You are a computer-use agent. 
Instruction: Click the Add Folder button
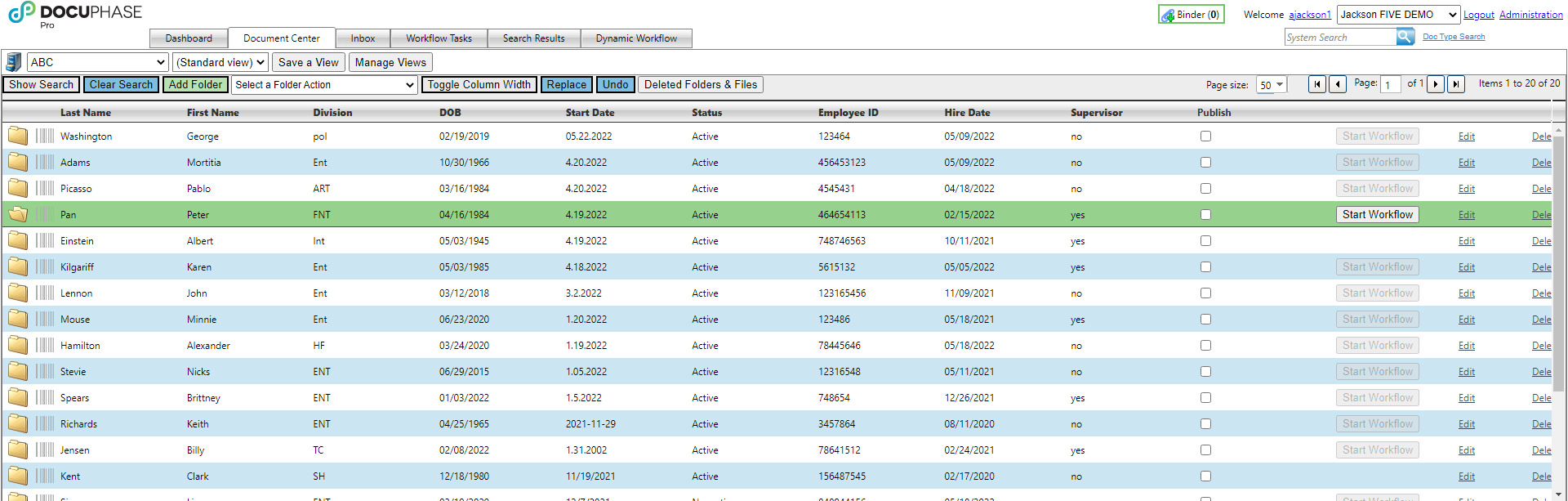(195, 85)
